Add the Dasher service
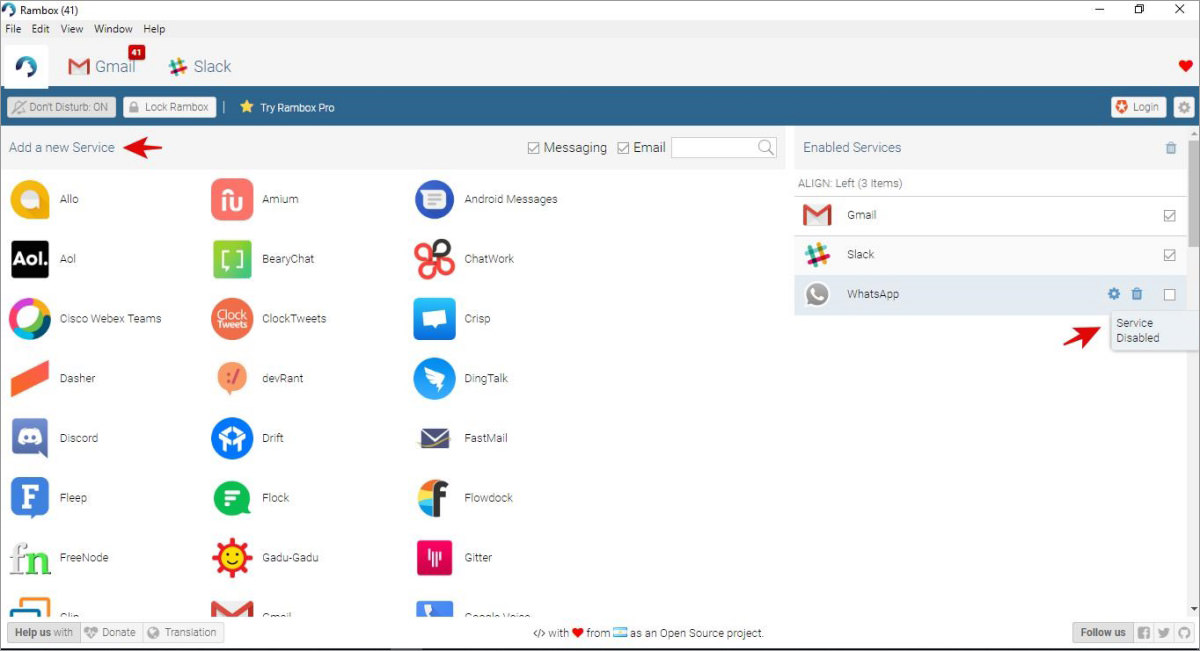 [x=53, y=379]
